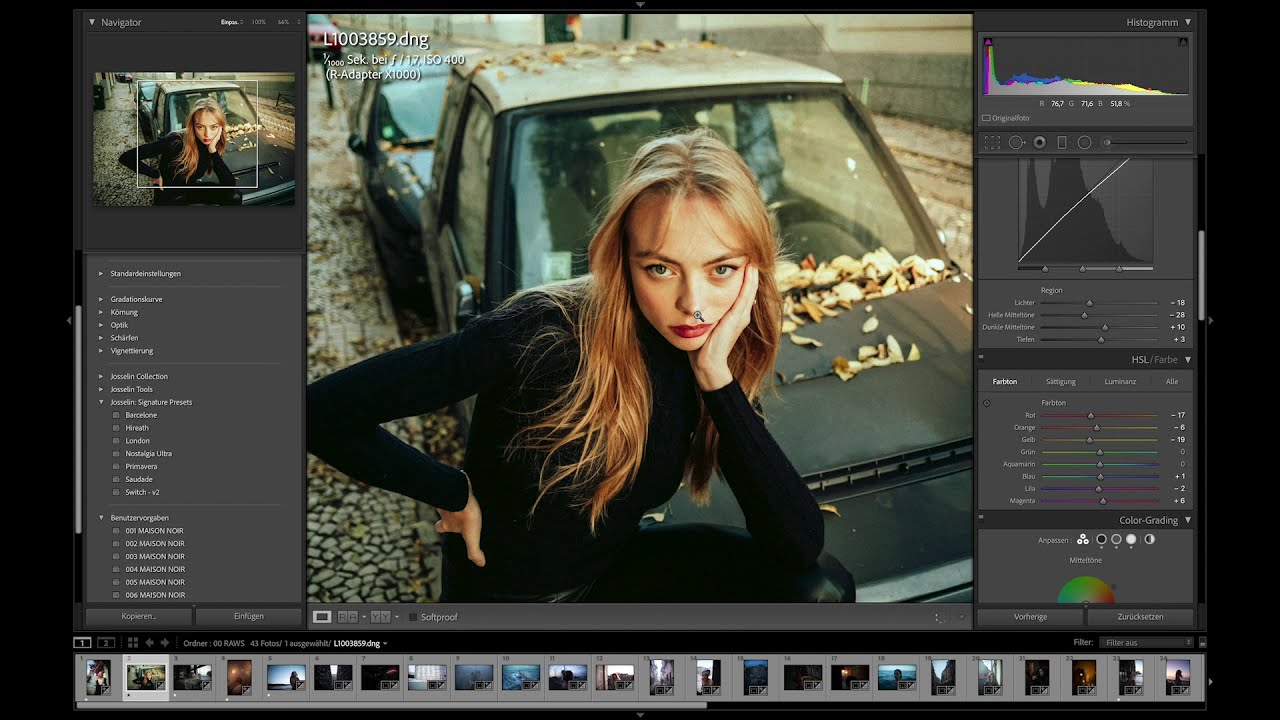Select filmstrip thumbnail number 1
Screen dimensions: 1280x720
pyautogui.click(x=98, y=677)
